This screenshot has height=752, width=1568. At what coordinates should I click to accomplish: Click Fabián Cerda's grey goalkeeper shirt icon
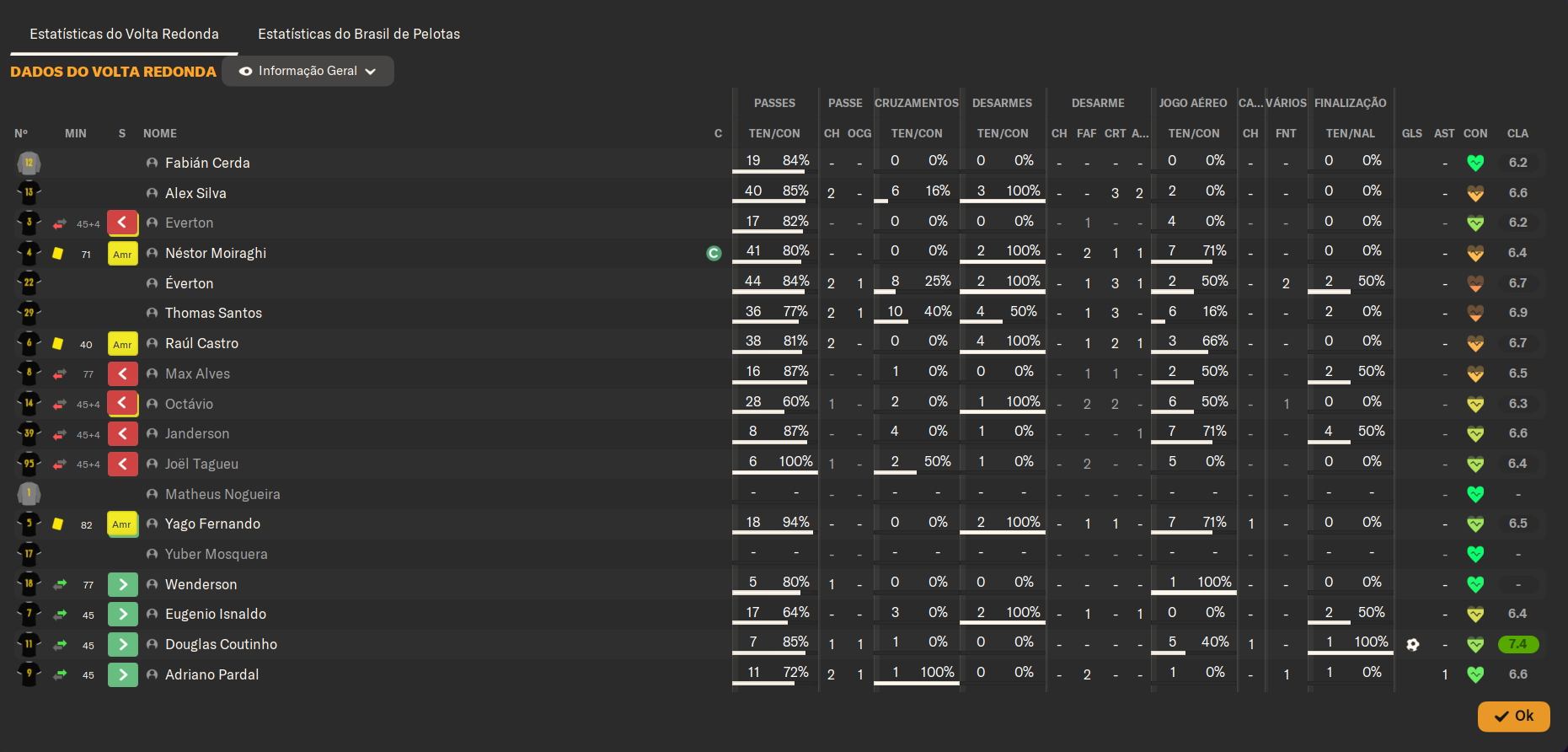pyautogui.click(x=29, y=163)
